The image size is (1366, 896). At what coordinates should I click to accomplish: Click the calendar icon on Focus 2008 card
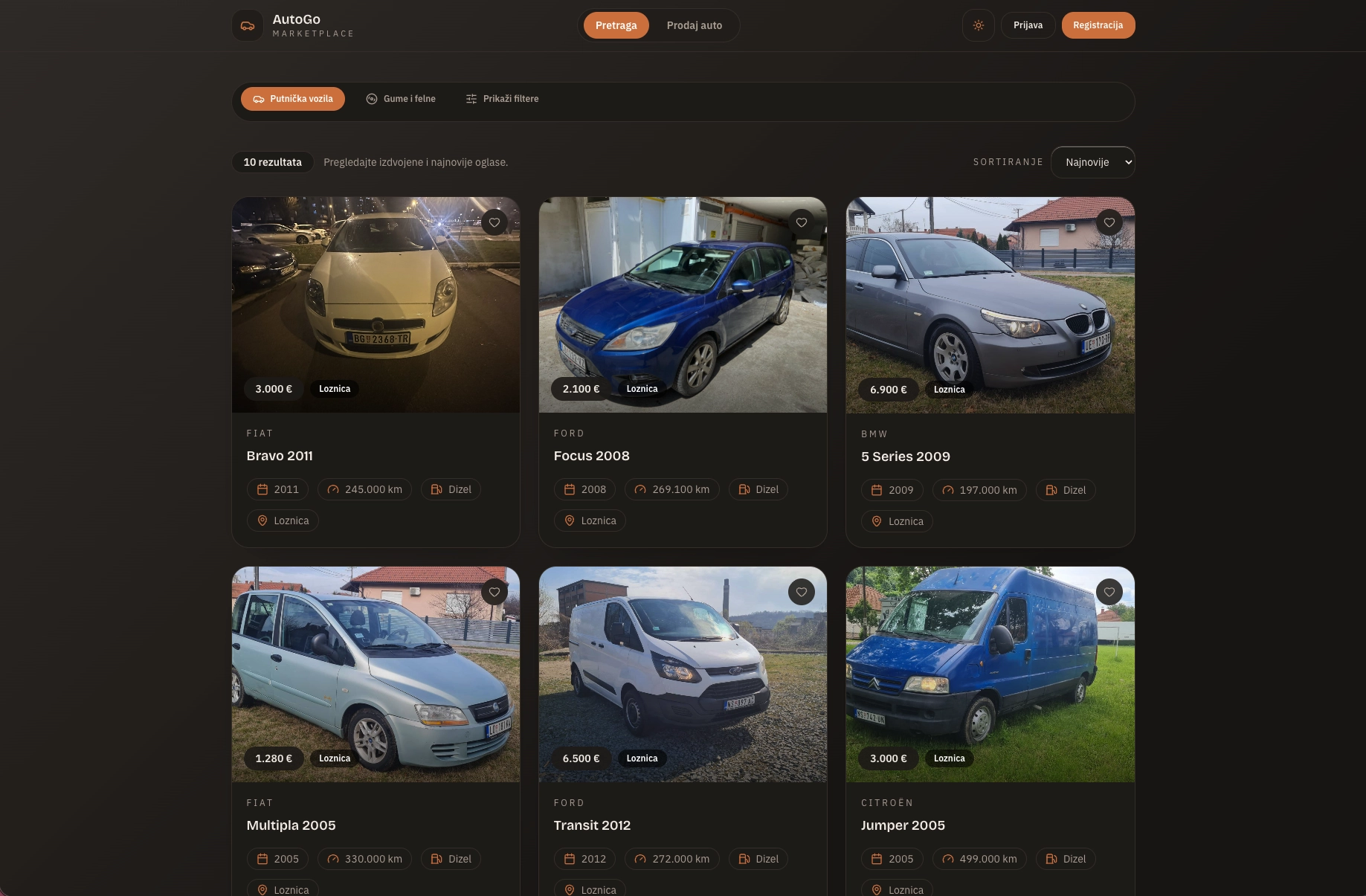pos(570,489)
